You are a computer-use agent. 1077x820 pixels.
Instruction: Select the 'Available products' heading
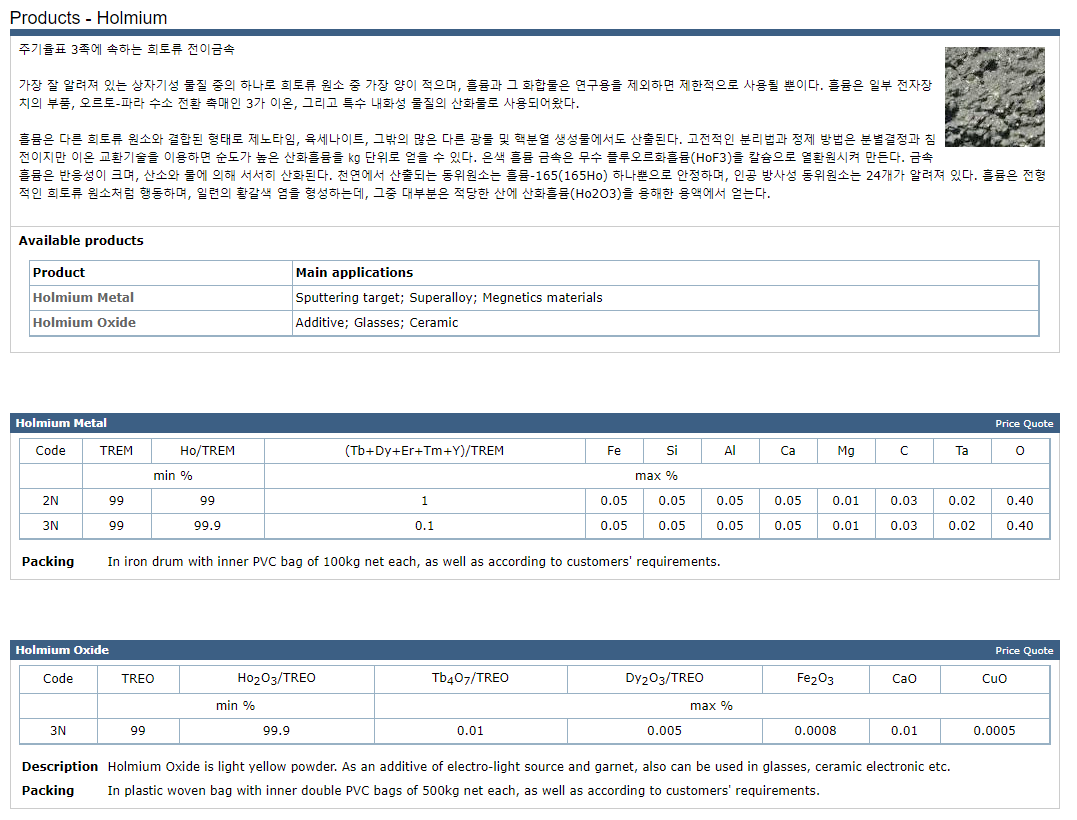pos(81,240)
